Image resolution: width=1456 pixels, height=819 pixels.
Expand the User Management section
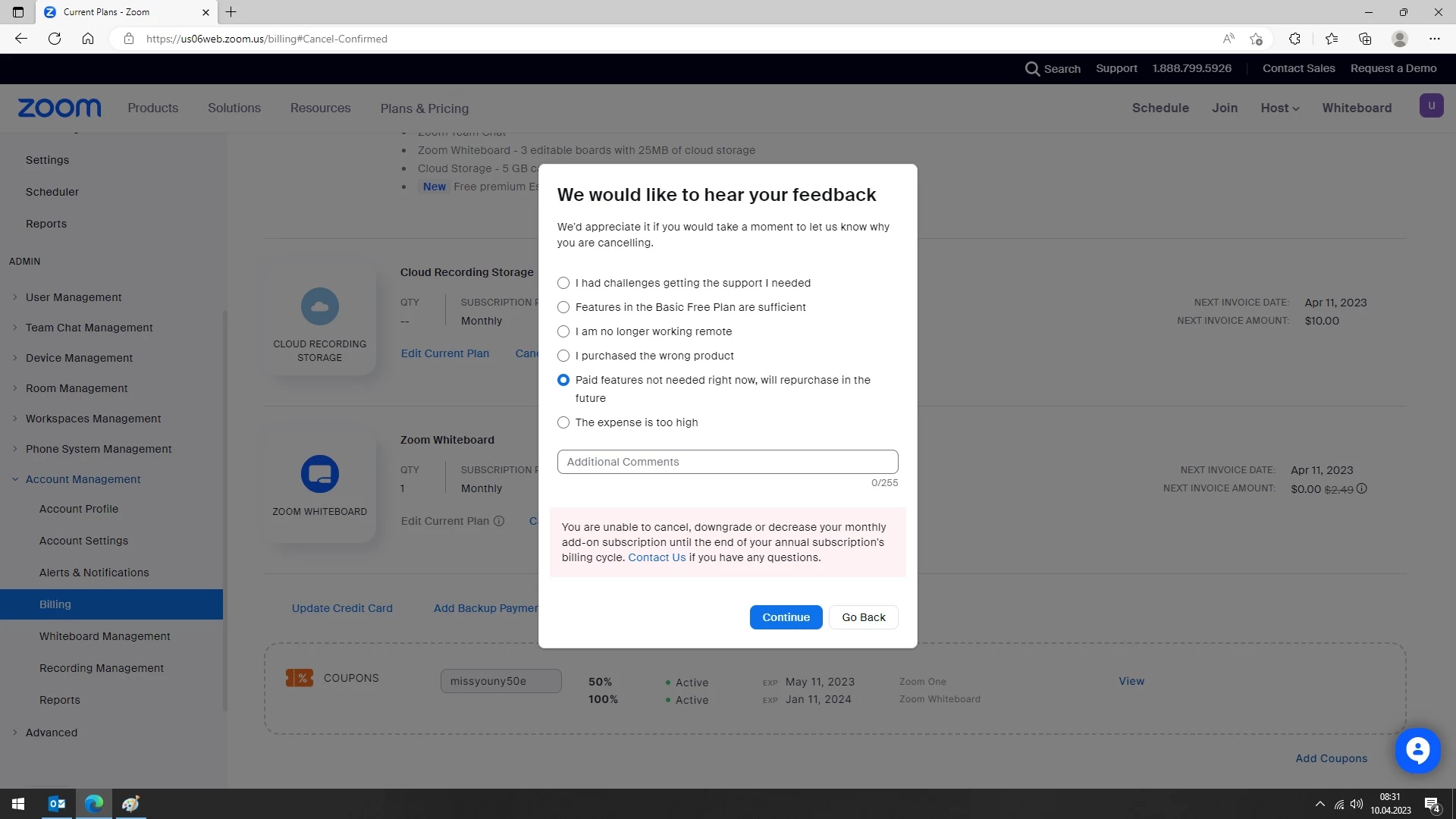74,297
